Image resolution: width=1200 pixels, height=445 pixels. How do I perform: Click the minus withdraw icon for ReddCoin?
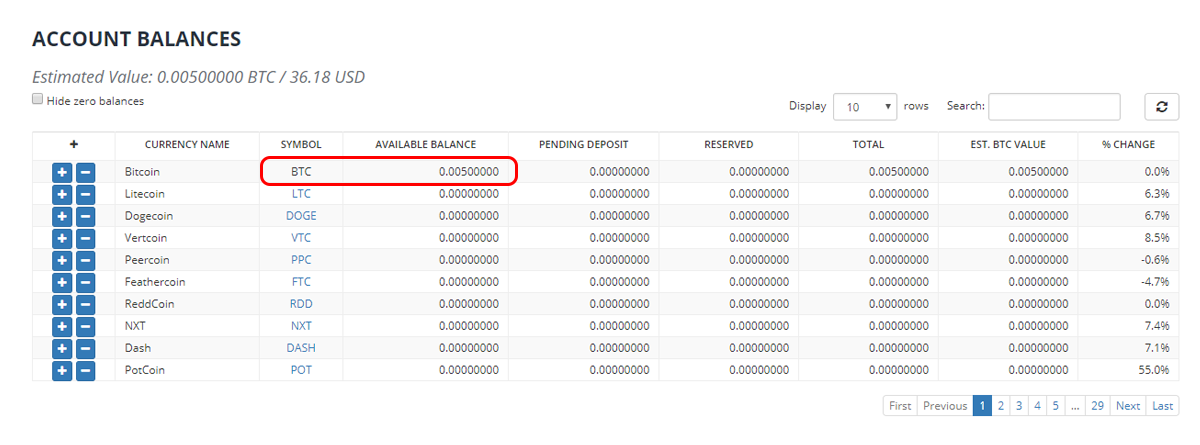pyautogui.click(x=85, y=304)
